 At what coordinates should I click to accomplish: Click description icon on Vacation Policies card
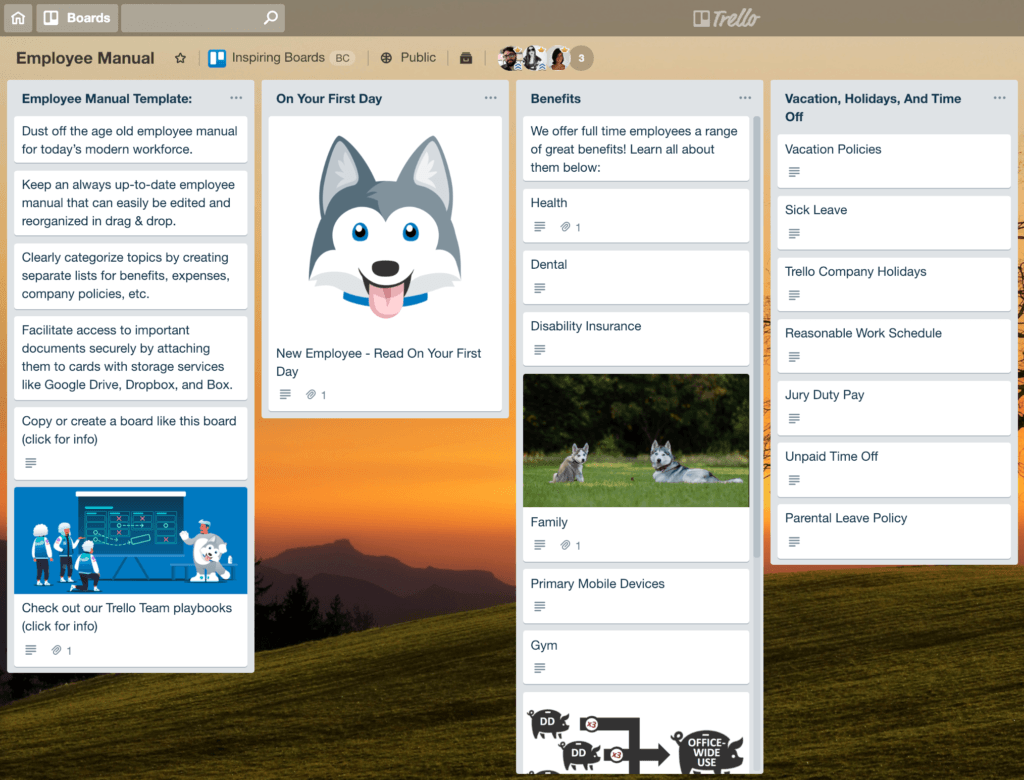[x=794, y=172]
